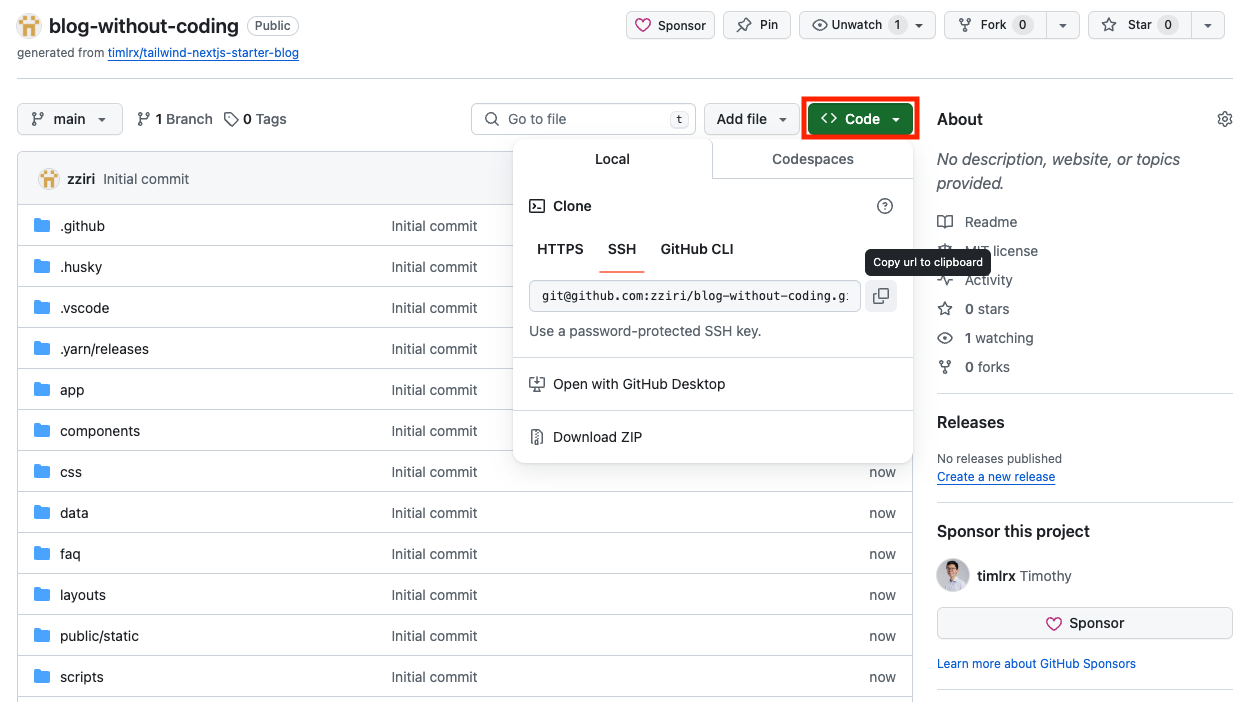1247x702 pixels.
Task: Click the components folder icon
Action: pos(42,431)
